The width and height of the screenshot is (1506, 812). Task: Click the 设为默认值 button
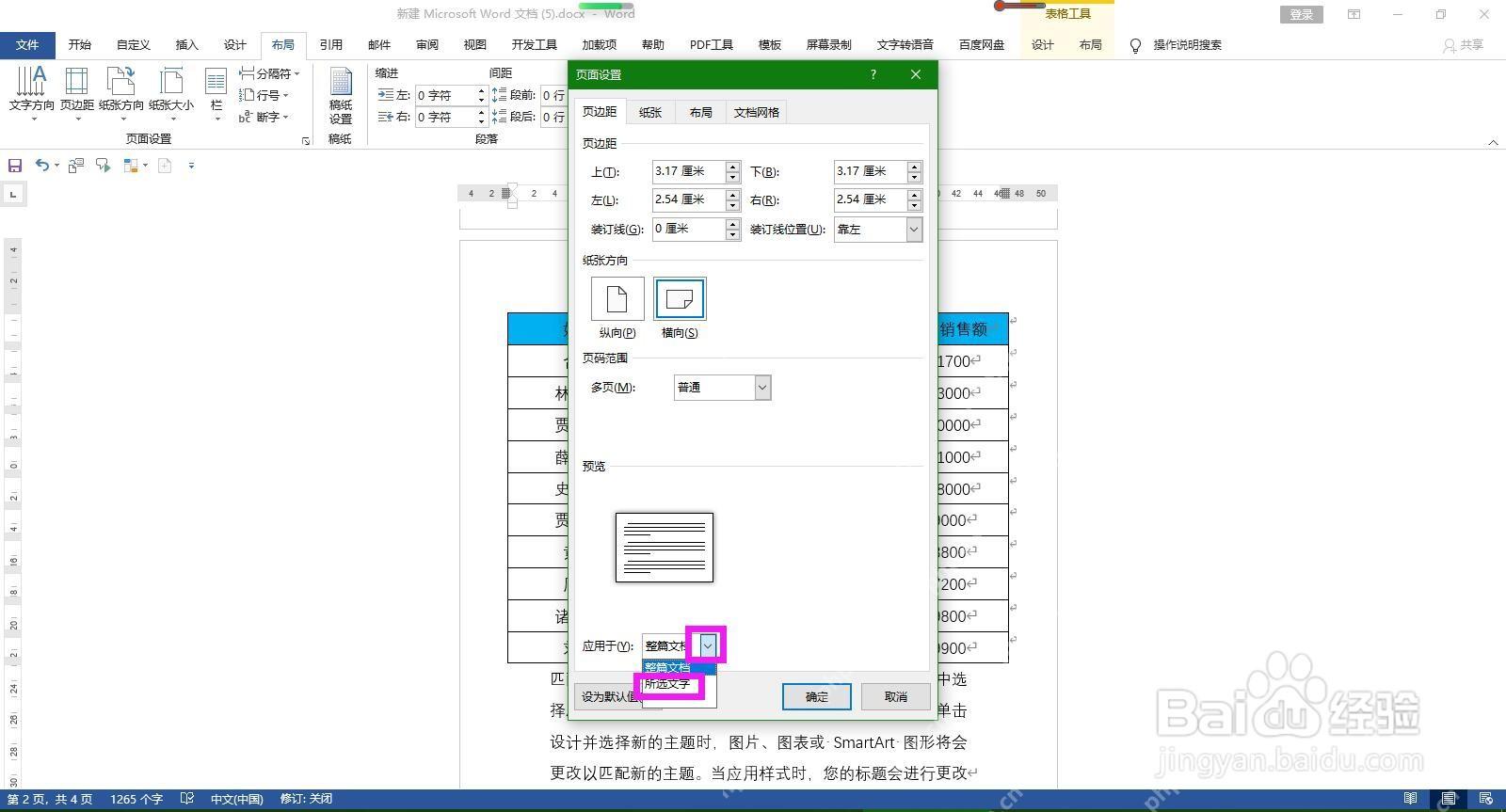[x=610, y=696]
